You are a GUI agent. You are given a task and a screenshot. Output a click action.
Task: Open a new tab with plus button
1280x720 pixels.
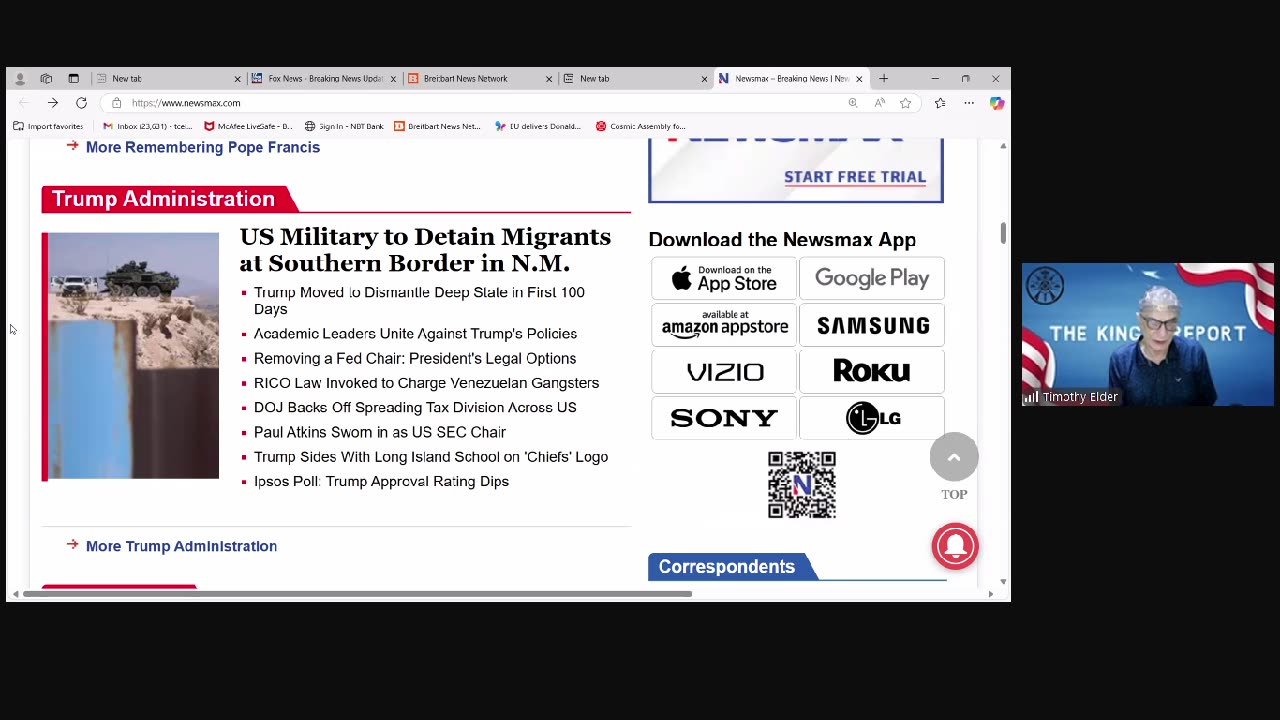click(883, 78)
